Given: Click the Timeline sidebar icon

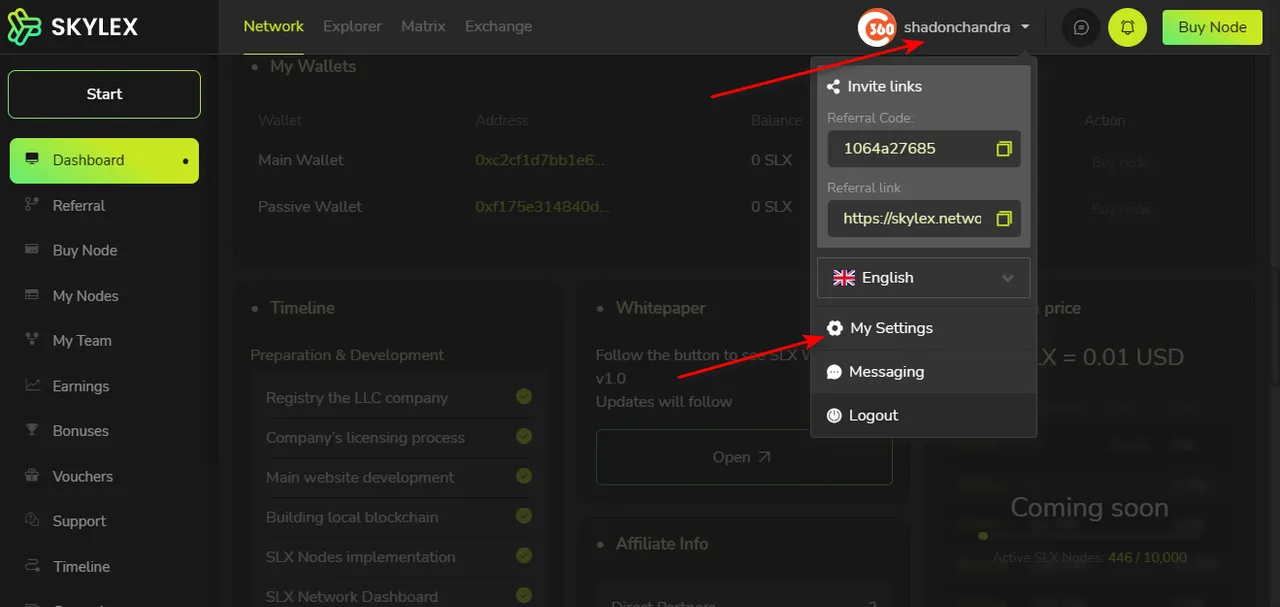Looking at the screenshot, I should tap(32, 566).
